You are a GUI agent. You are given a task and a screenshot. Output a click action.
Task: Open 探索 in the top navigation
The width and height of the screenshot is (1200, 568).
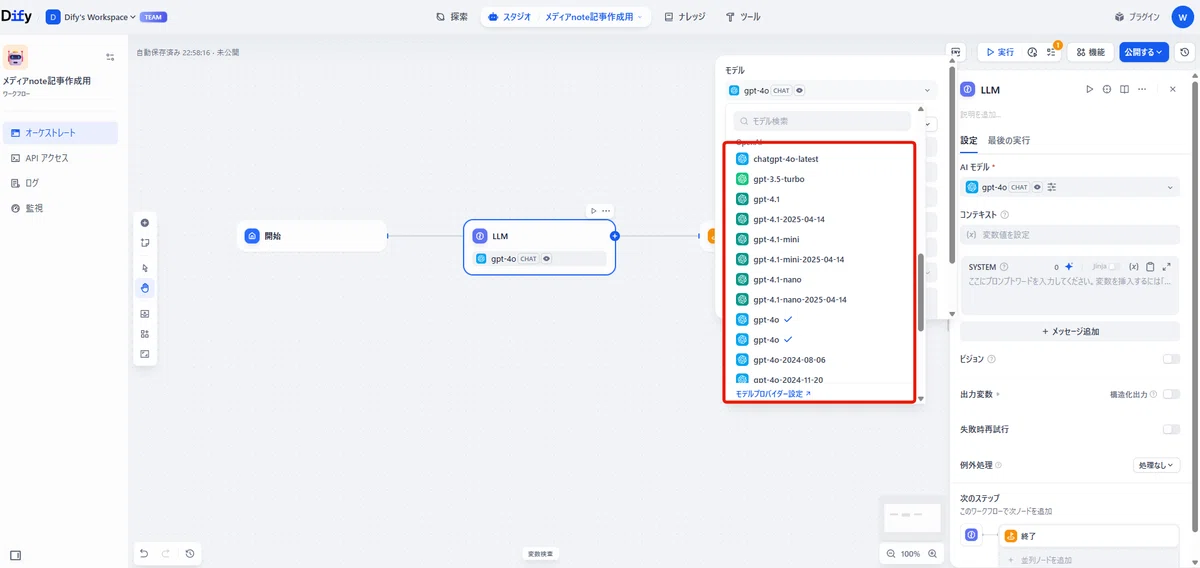(452, 17)
